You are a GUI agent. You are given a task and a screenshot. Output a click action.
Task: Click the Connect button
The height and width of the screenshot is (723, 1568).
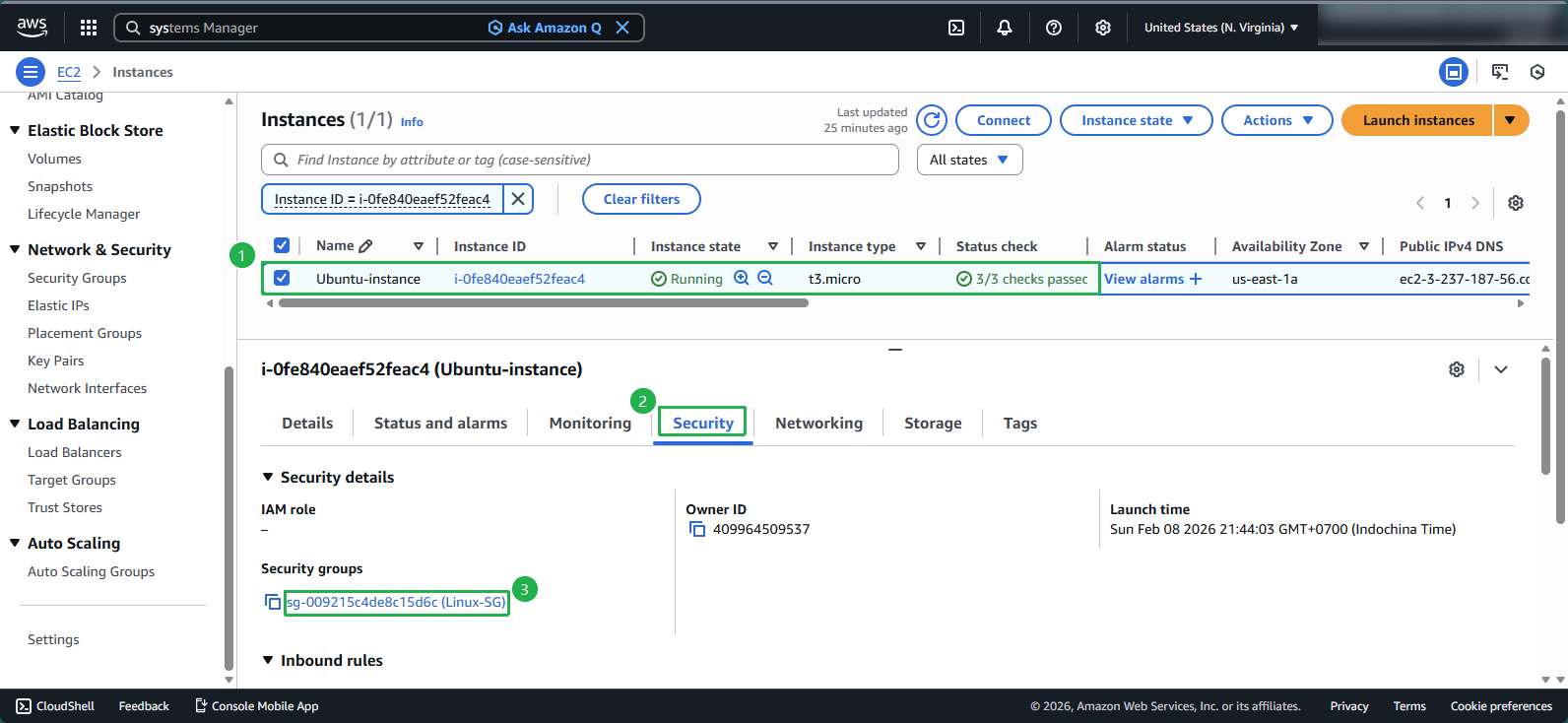coord(1004,120)
